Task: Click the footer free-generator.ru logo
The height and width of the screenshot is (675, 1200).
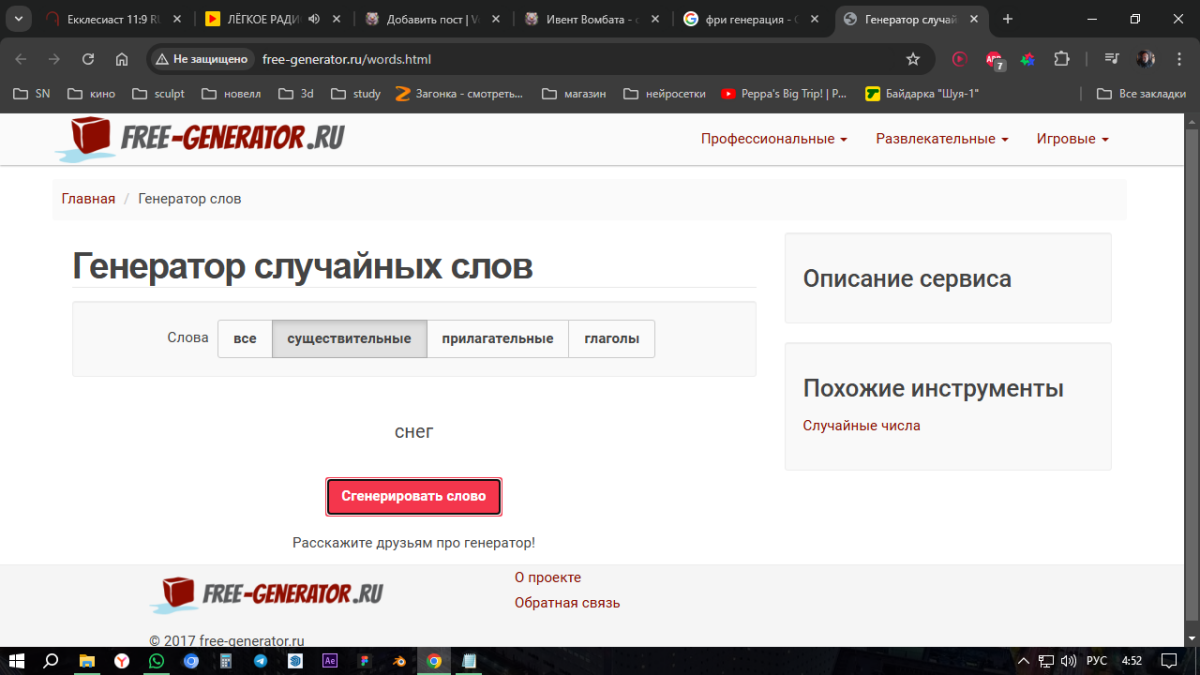Action: pyautogui.click(x=267, y=594)
